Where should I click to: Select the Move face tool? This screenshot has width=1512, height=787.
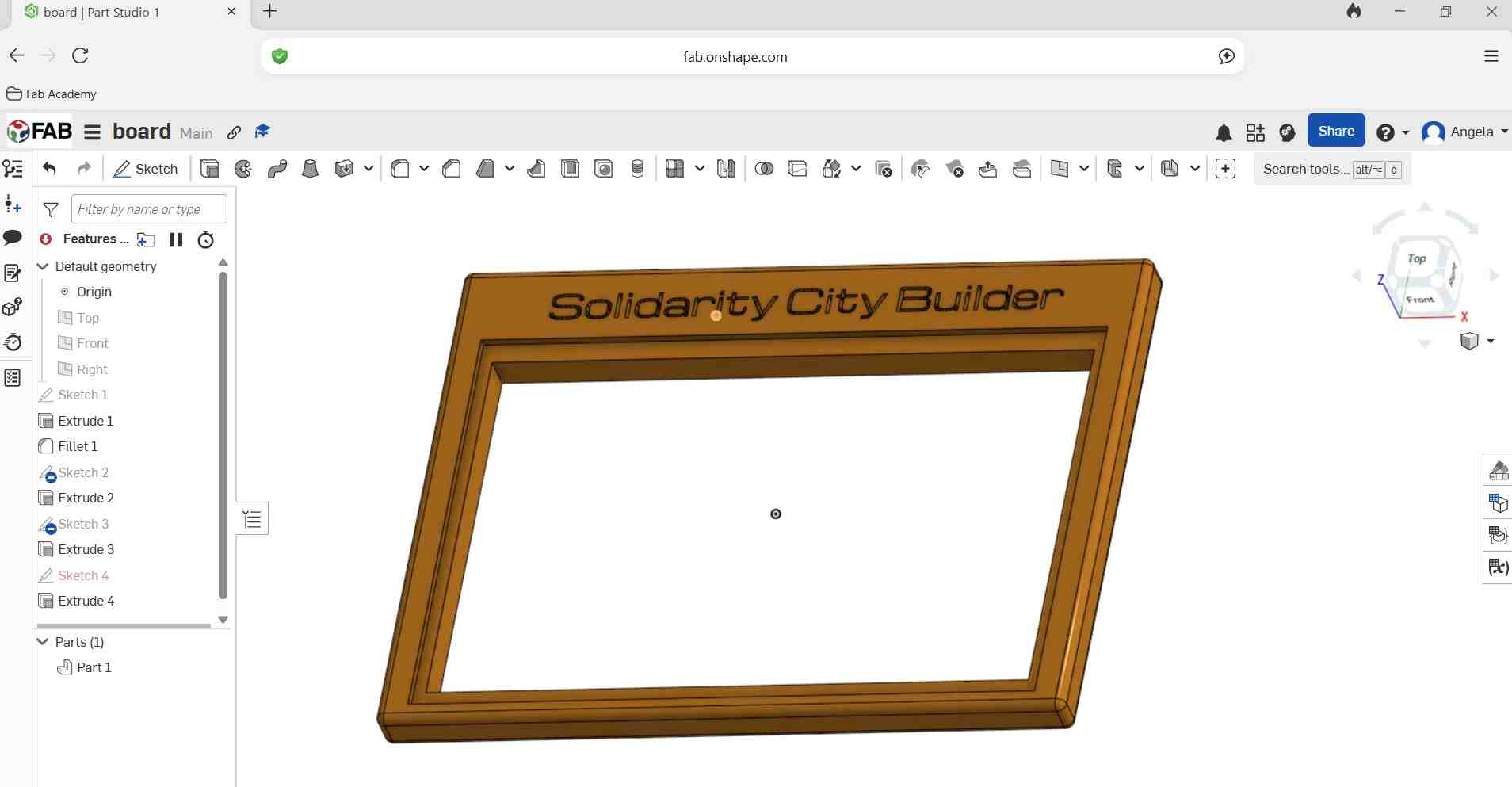pos(987,169)
